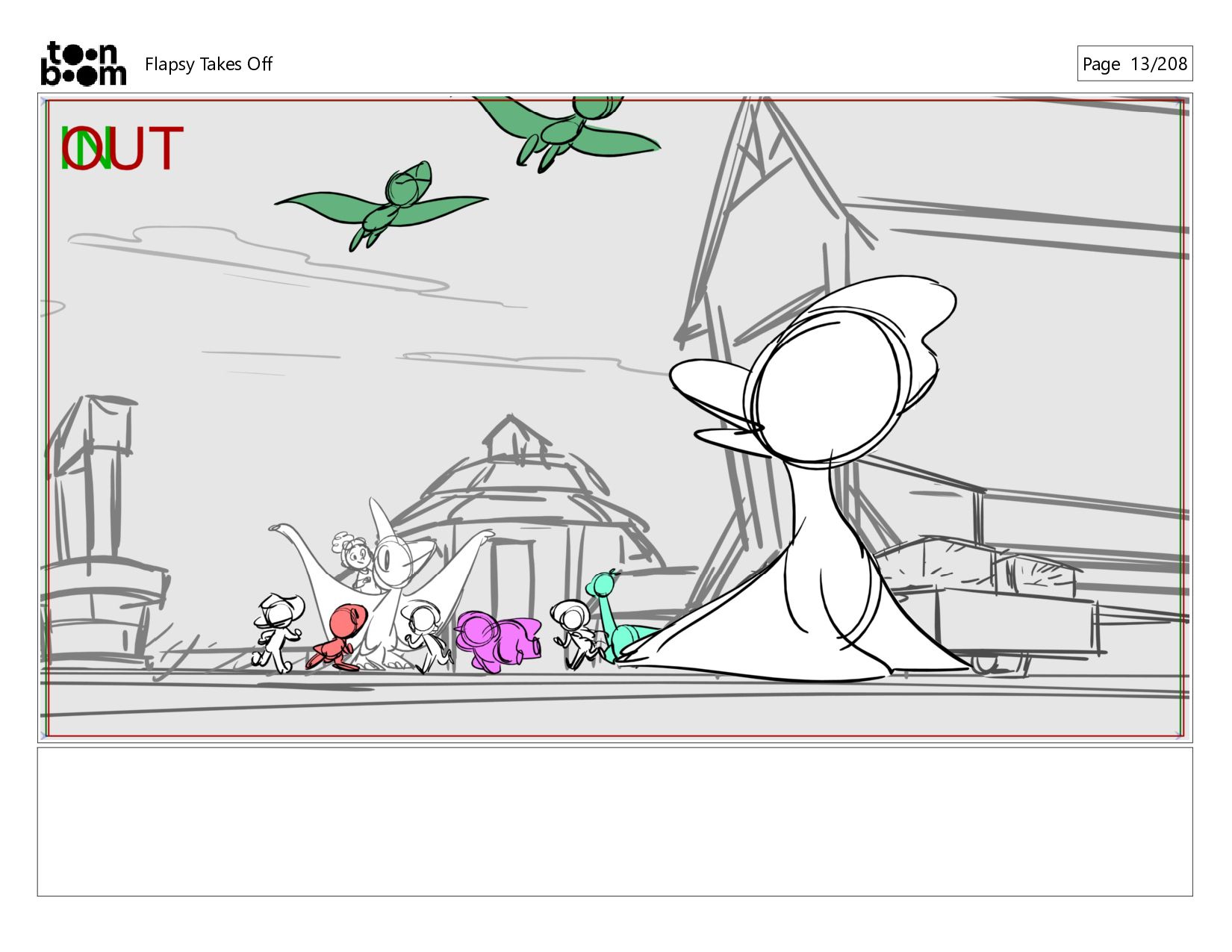Click the 'Page 13/208' page number box
Screen dimensions: 1232x952
point(1134,63)
